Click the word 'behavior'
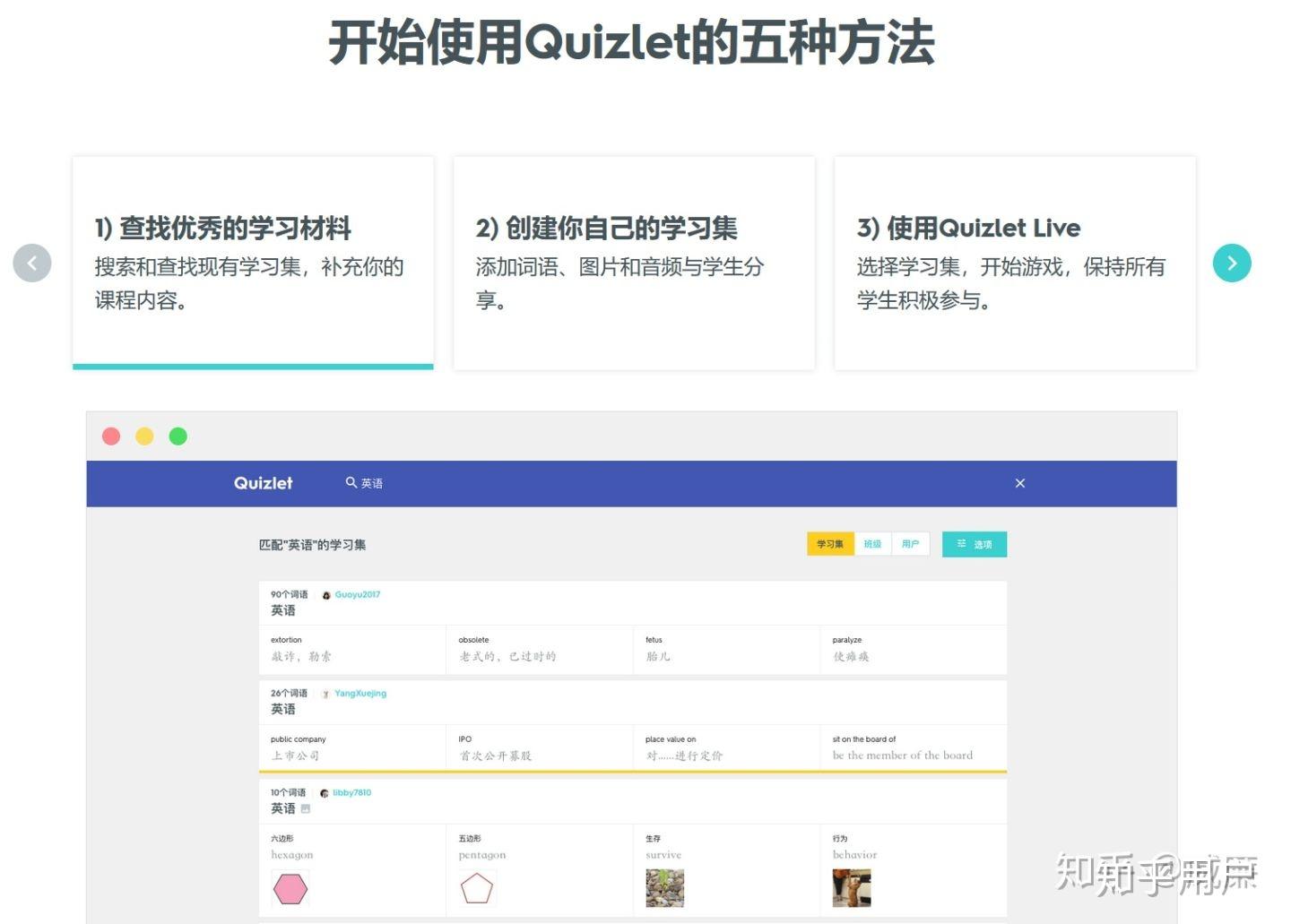This screenshot has height=924, width=1291. pyautogui.click(x=855, y=855)
